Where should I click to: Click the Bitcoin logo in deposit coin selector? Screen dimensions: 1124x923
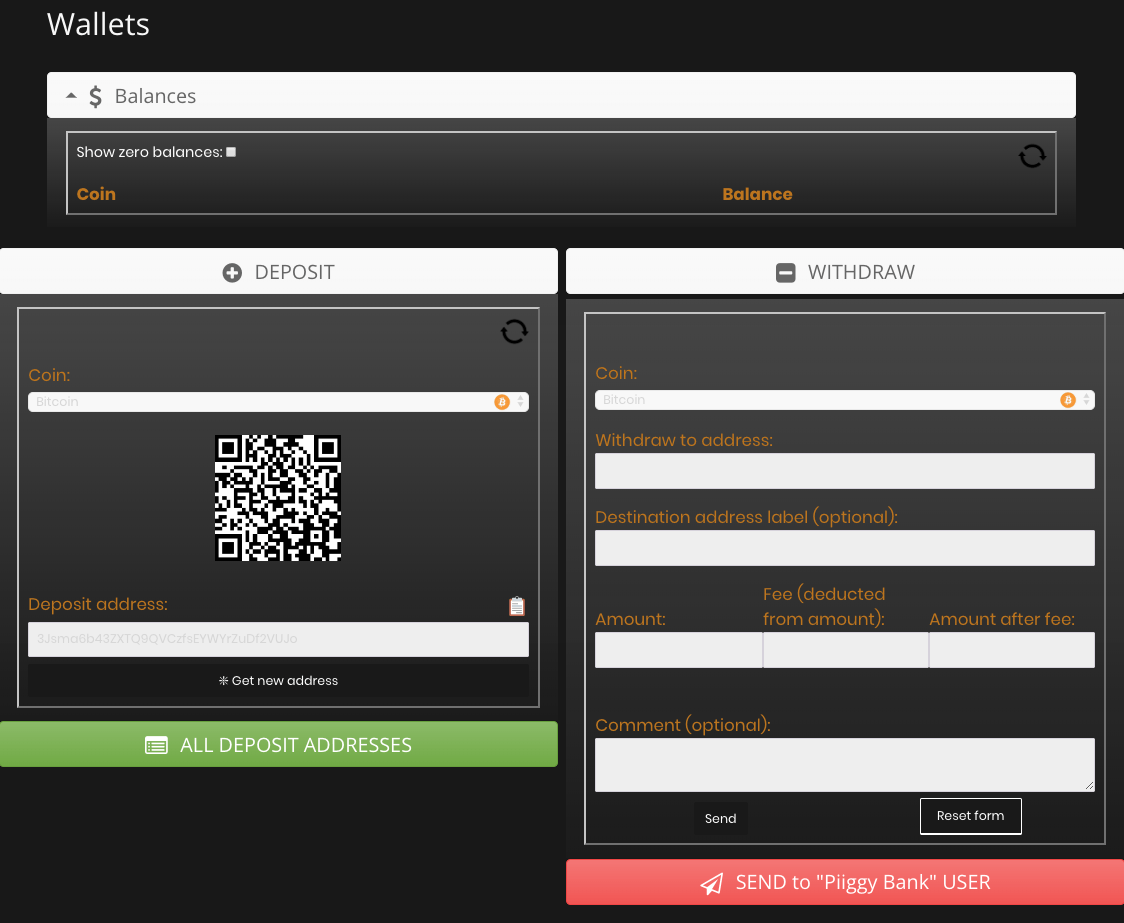(x=502, y=402)
